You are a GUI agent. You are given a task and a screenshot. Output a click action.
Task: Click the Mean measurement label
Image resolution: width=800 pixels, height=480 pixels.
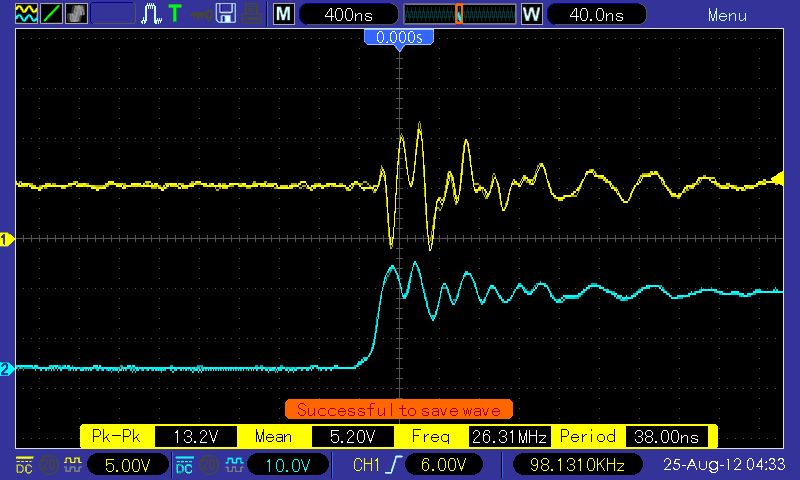coord(273,437)
